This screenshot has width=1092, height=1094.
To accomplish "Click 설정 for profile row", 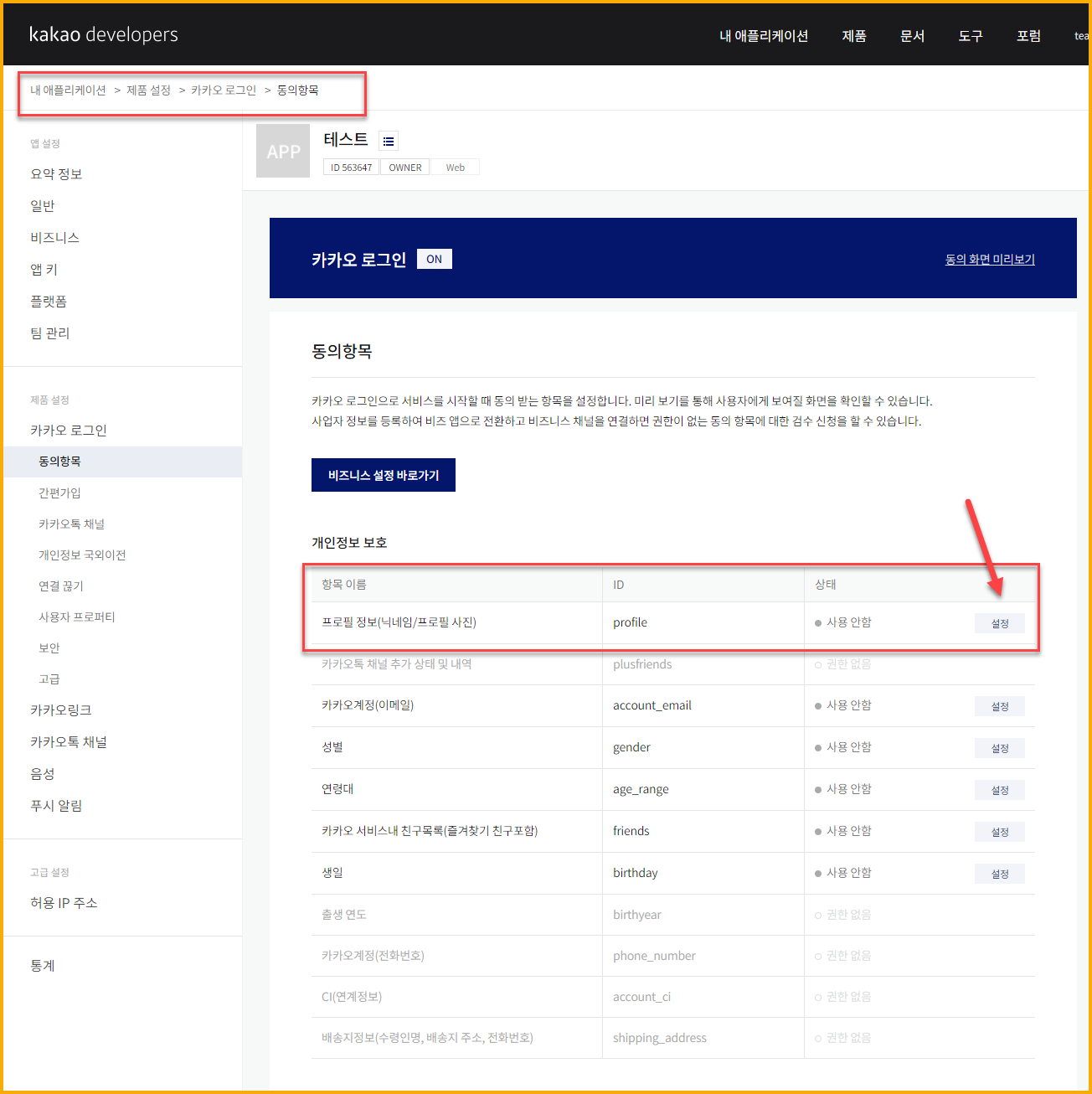I will (x=1000, y=623).
